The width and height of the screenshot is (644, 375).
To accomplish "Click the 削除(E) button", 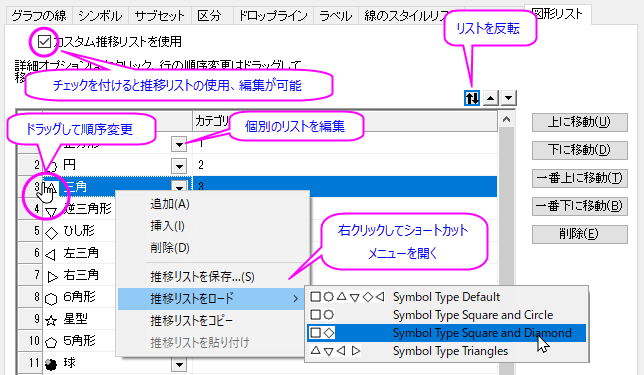I will tap(580, 234).
